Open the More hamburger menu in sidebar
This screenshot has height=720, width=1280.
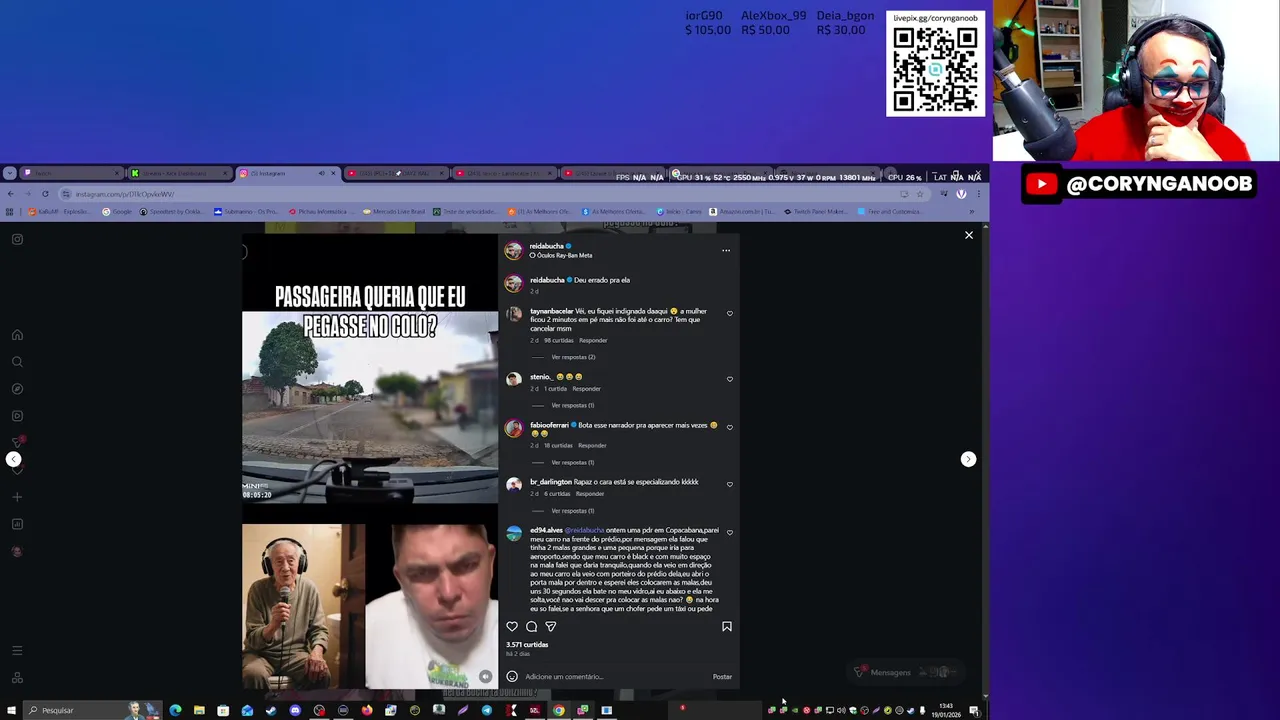coord(17,651)
